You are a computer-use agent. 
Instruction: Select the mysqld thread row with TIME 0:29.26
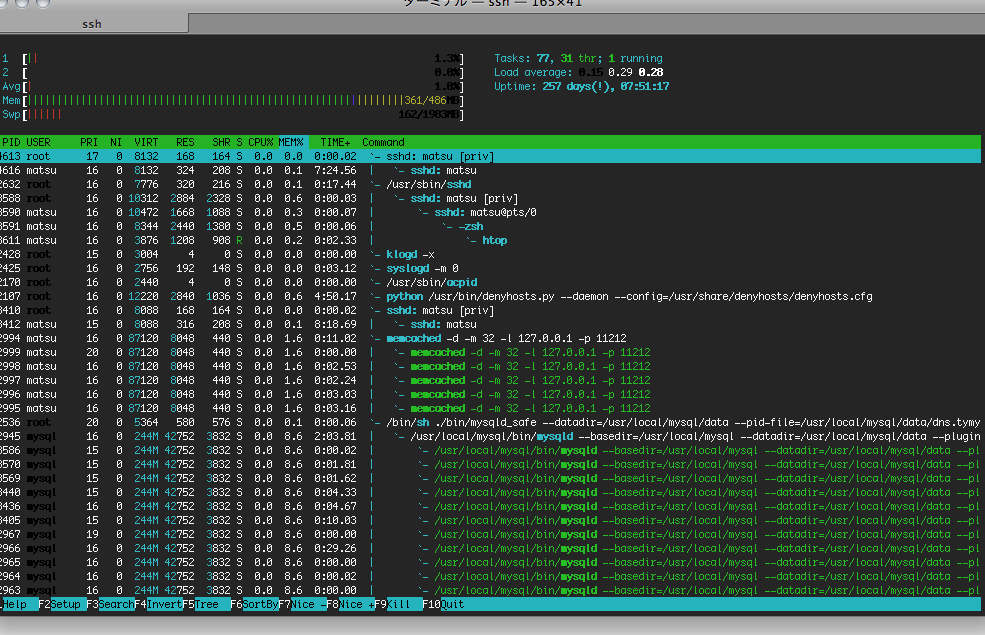(x=490, y=548)
